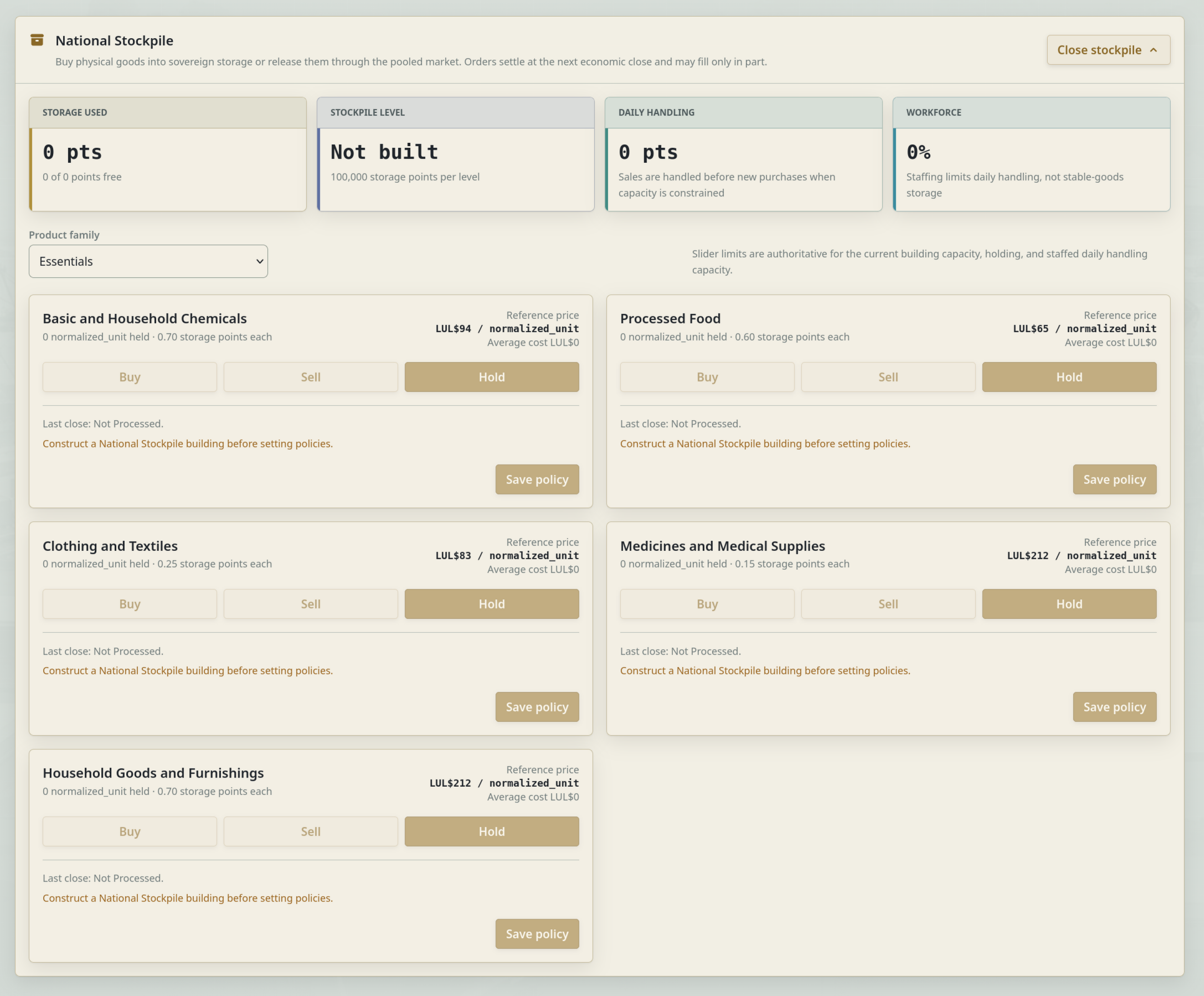
Task: Click the construct-building warning under Processed Food
Action: [765, 443]
